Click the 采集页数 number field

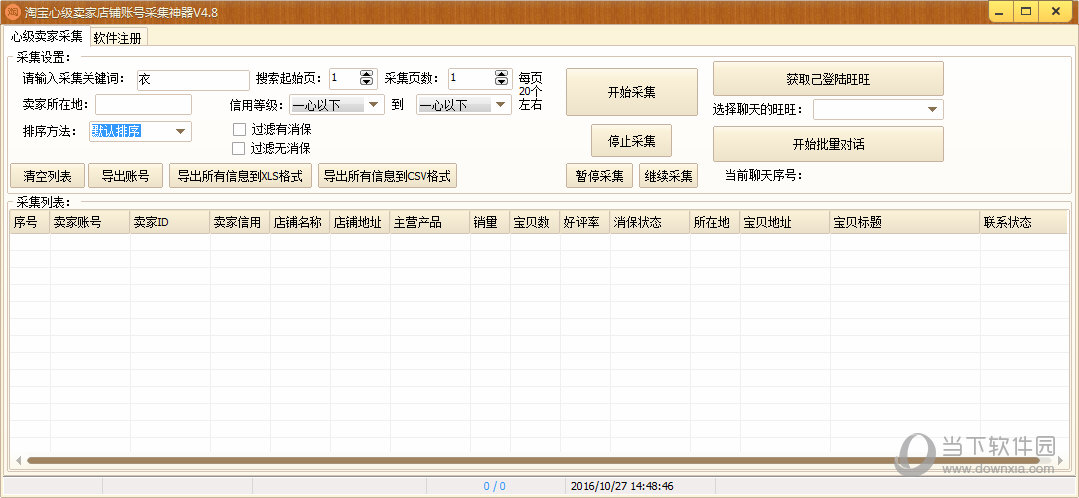(x=471, y=78)
